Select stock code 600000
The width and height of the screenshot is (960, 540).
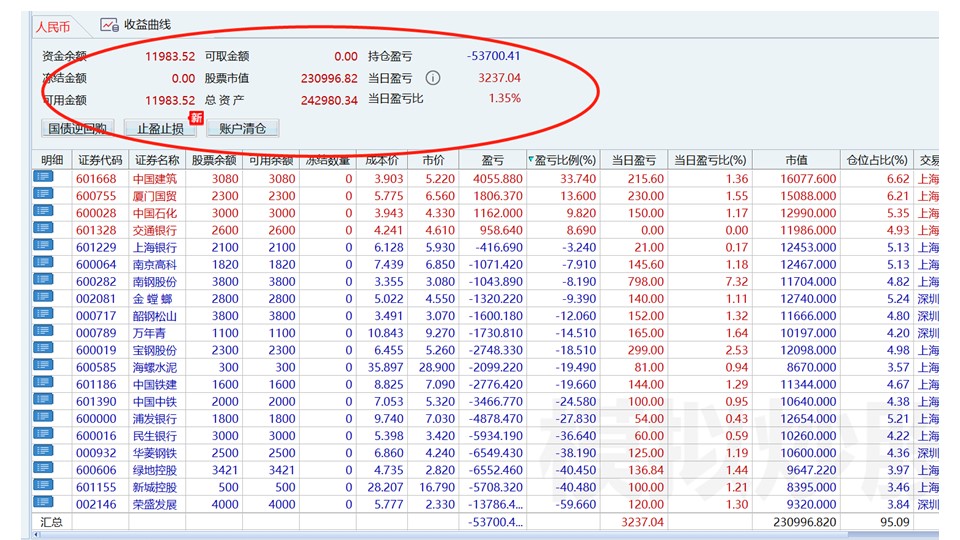96,419
